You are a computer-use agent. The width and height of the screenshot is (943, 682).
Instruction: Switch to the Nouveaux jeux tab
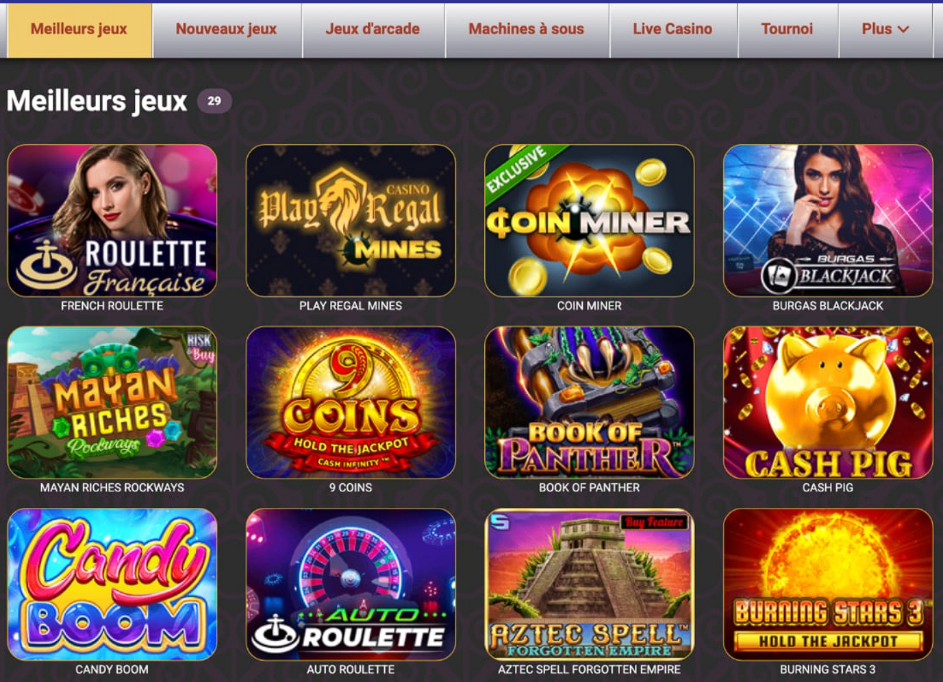(227, 29)
